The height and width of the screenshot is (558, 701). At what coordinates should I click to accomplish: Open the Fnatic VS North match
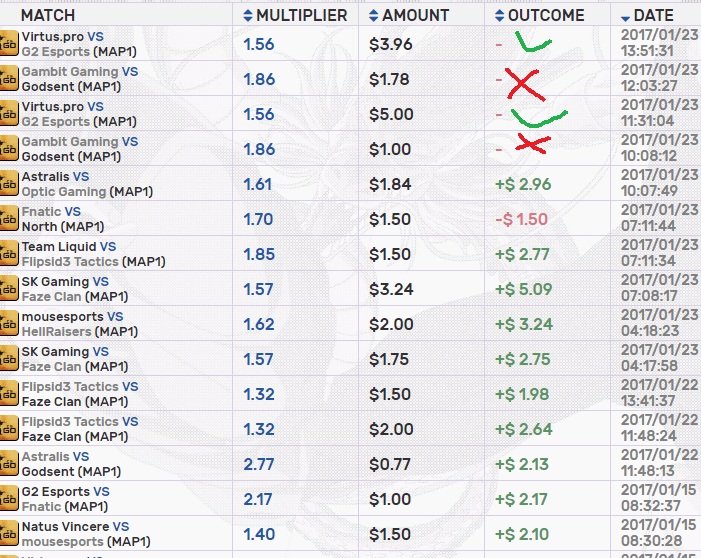pyautogui.click(x=63, y=219)
